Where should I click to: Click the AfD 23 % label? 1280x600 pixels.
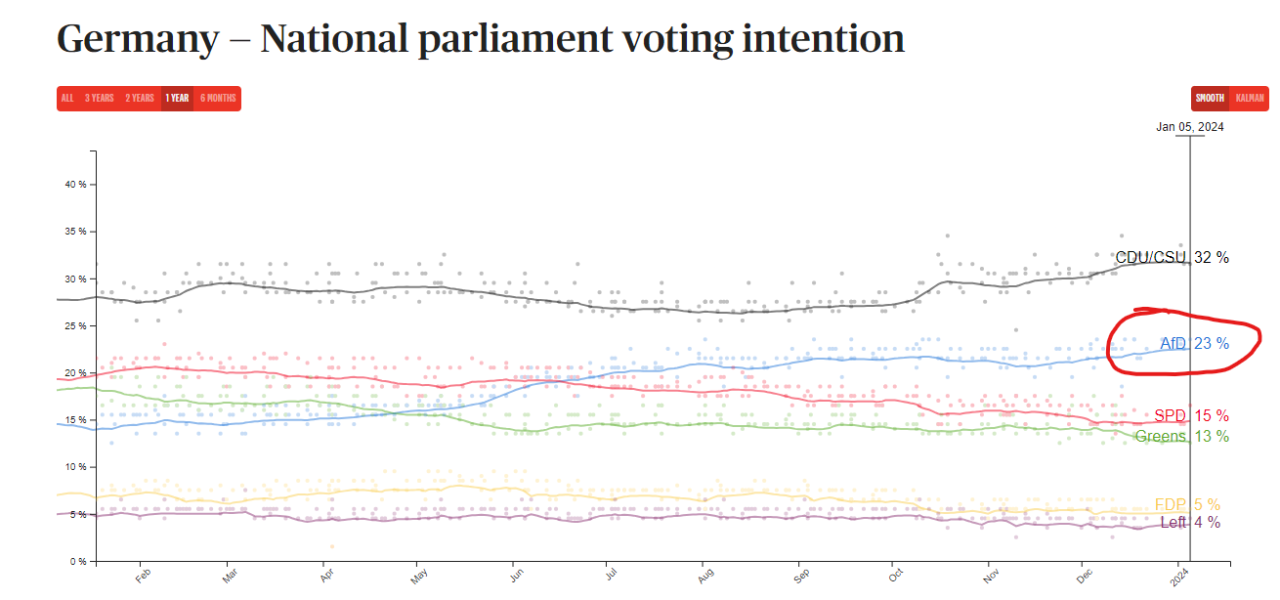[1194, 344]
